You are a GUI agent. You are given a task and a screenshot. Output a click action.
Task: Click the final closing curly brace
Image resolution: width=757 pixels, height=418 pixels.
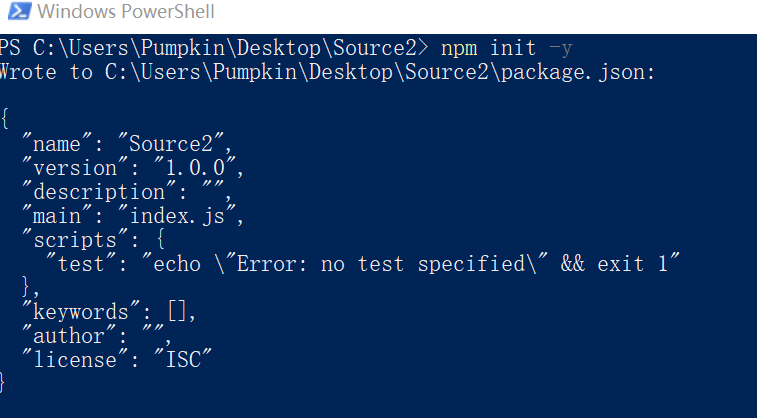tap(2, 383)
